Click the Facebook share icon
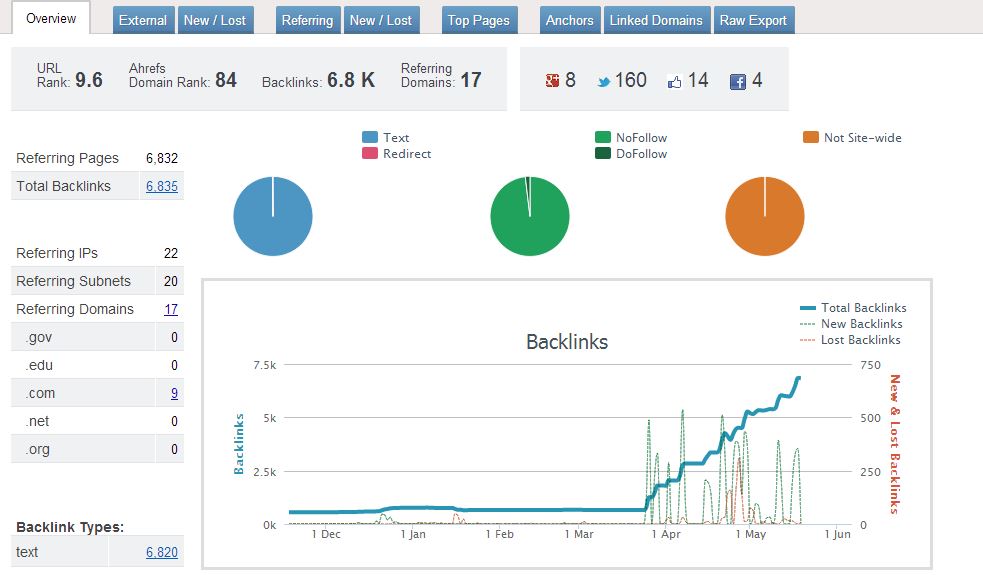 738,82
